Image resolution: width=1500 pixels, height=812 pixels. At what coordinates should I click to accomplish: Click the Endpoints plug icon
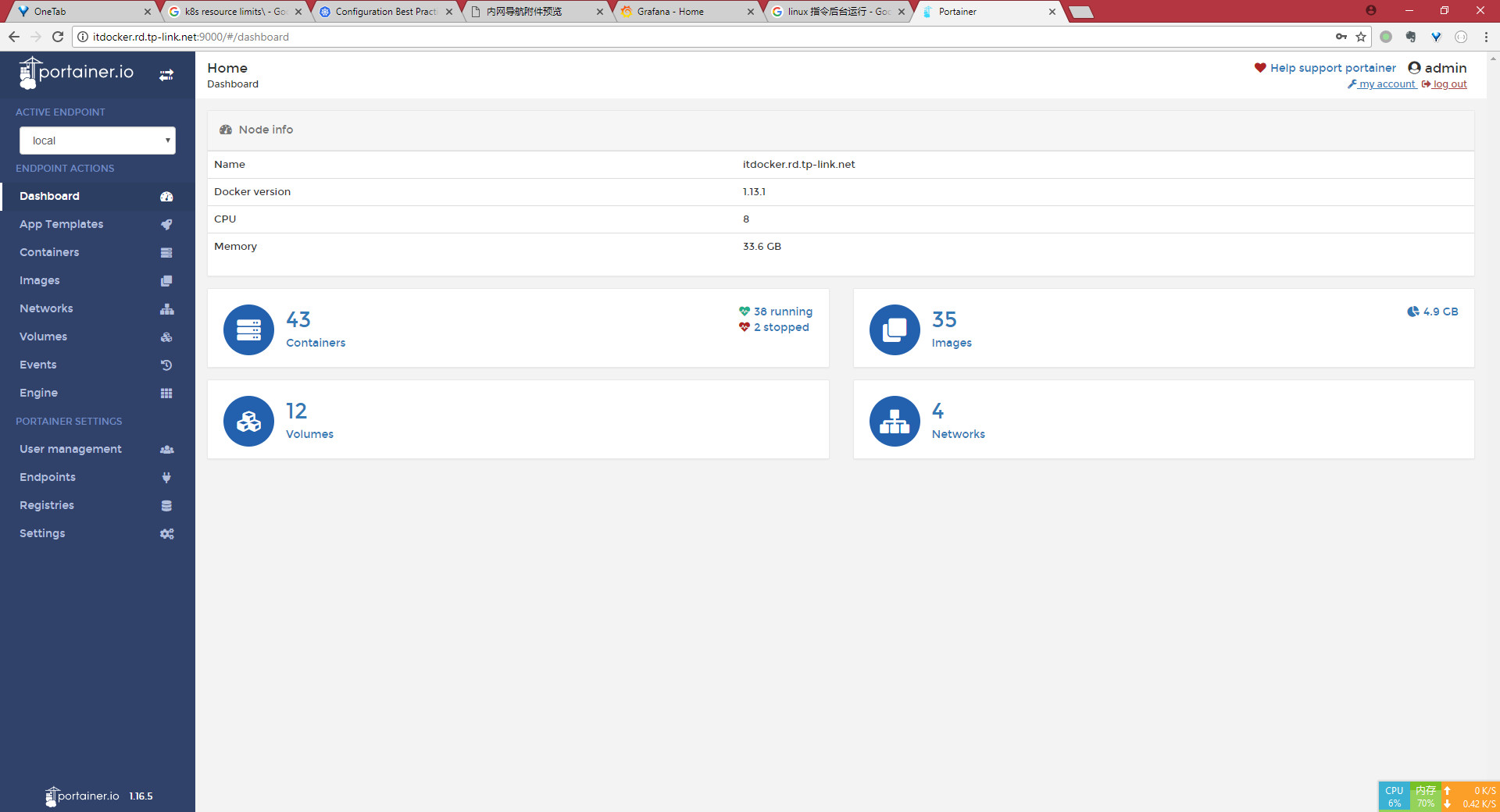coord(166,478)
